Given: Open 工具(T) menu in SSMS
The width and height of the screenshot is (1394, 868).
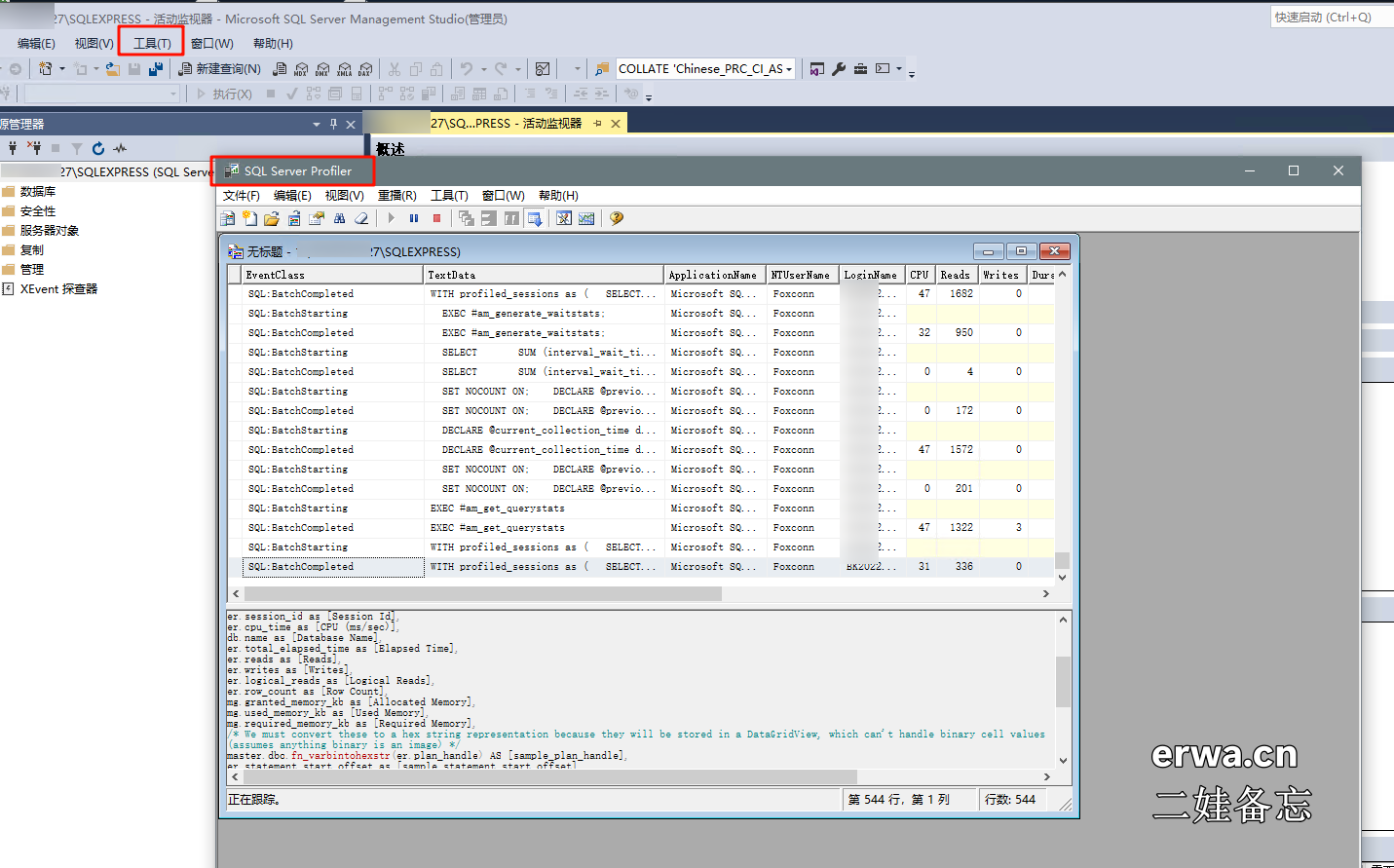Looking at the screenshot, I should coord(152,44).
